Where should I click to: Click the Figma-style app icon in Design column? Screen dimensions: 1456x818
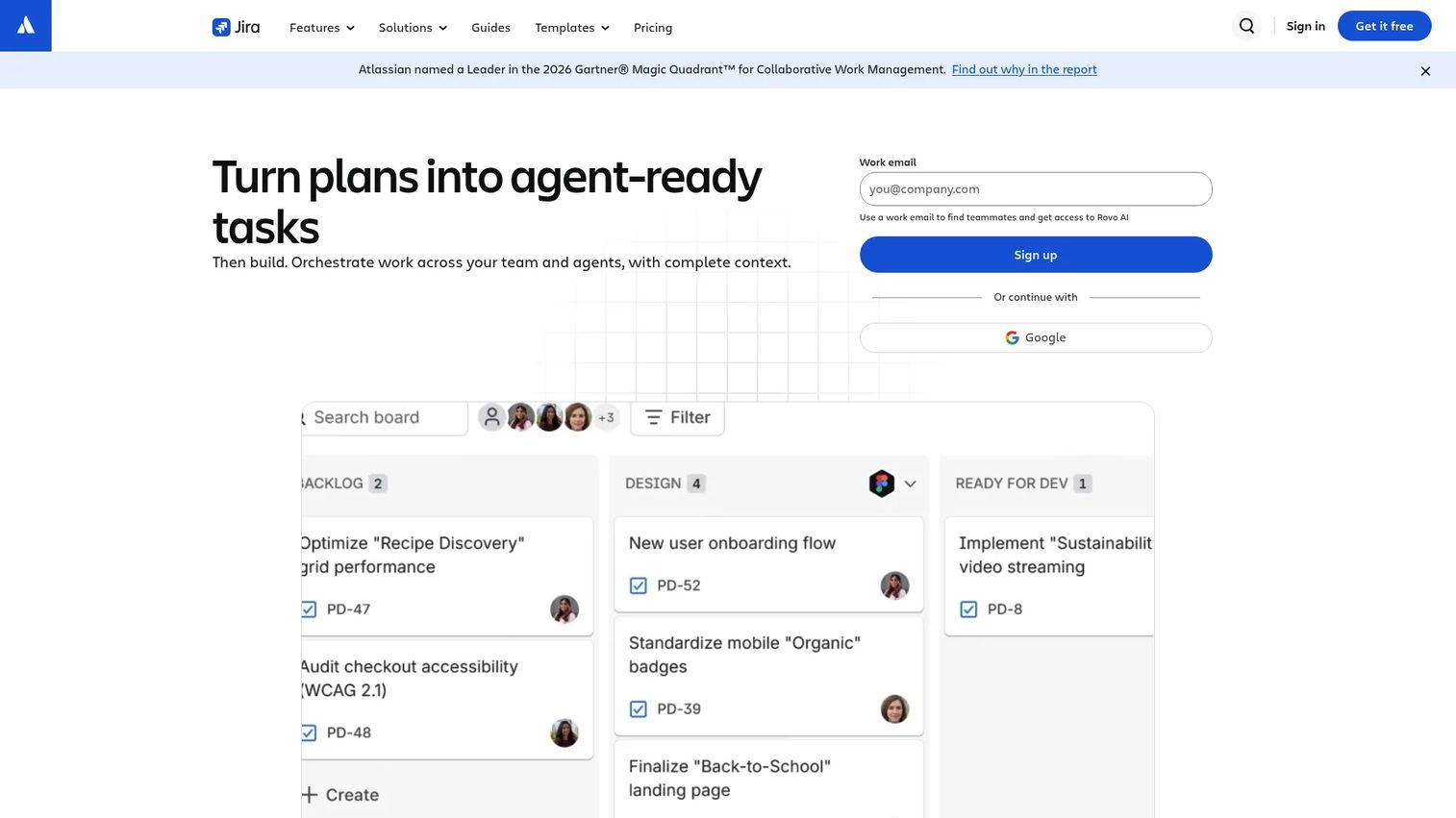click(x=882, y=483)
